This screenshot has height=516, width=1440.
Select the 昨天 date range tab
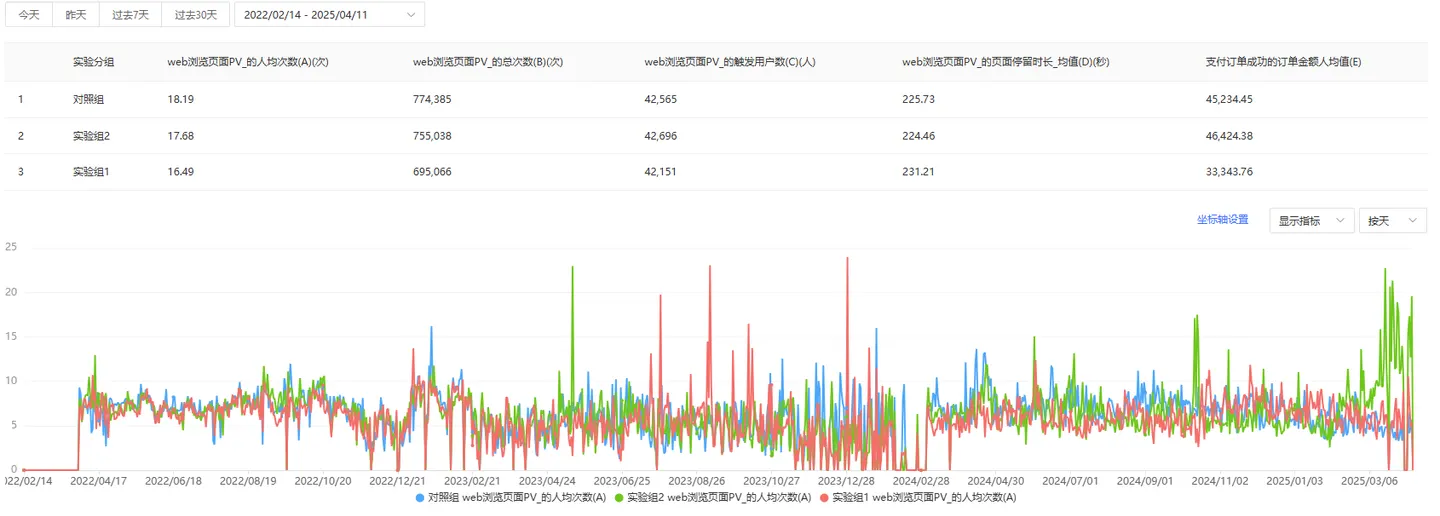pos(76,15)
